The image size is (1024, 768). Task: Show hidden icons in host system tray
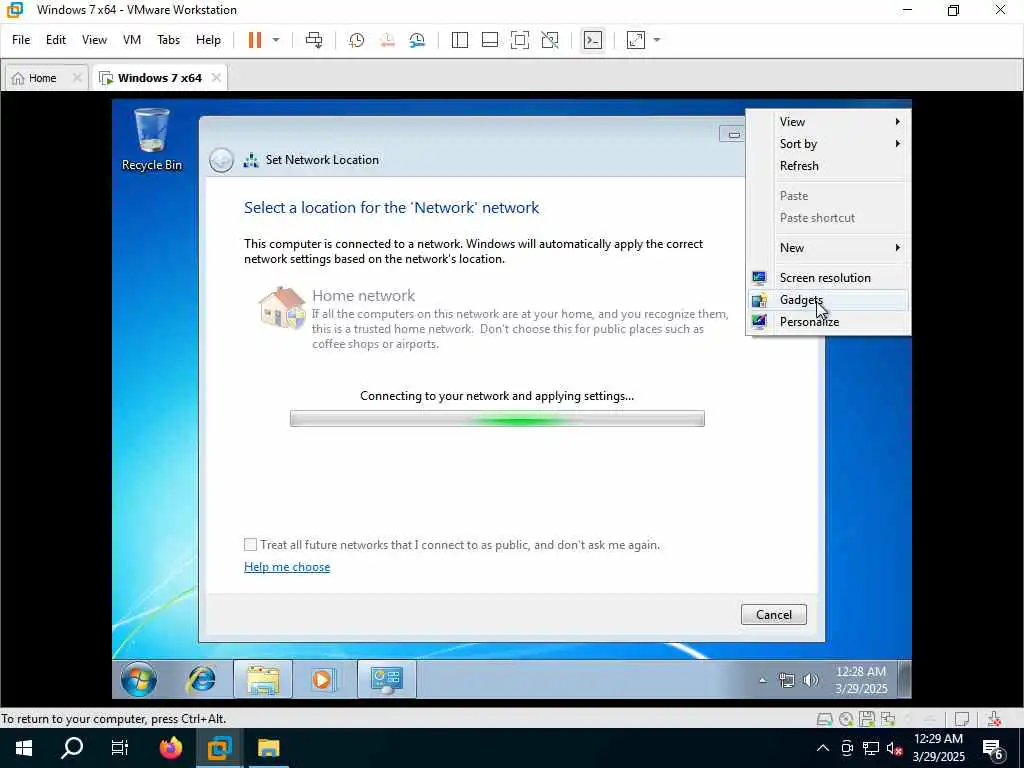pos(823,748)
